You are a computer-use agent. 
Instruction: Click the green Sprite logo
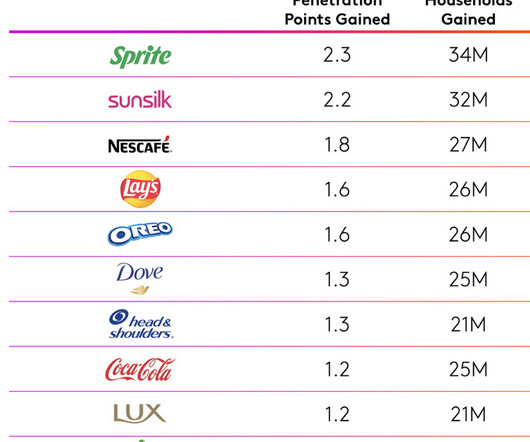140,56
